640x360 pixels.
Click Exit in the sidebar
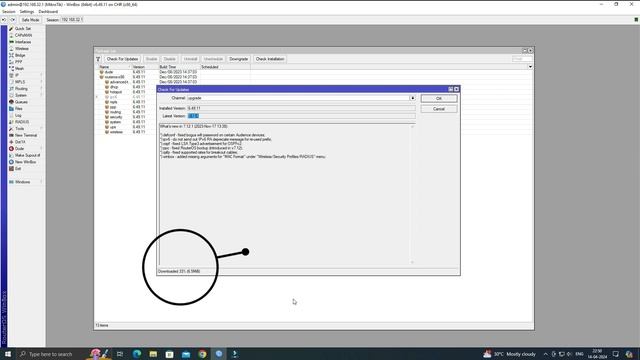coord(18,169)
